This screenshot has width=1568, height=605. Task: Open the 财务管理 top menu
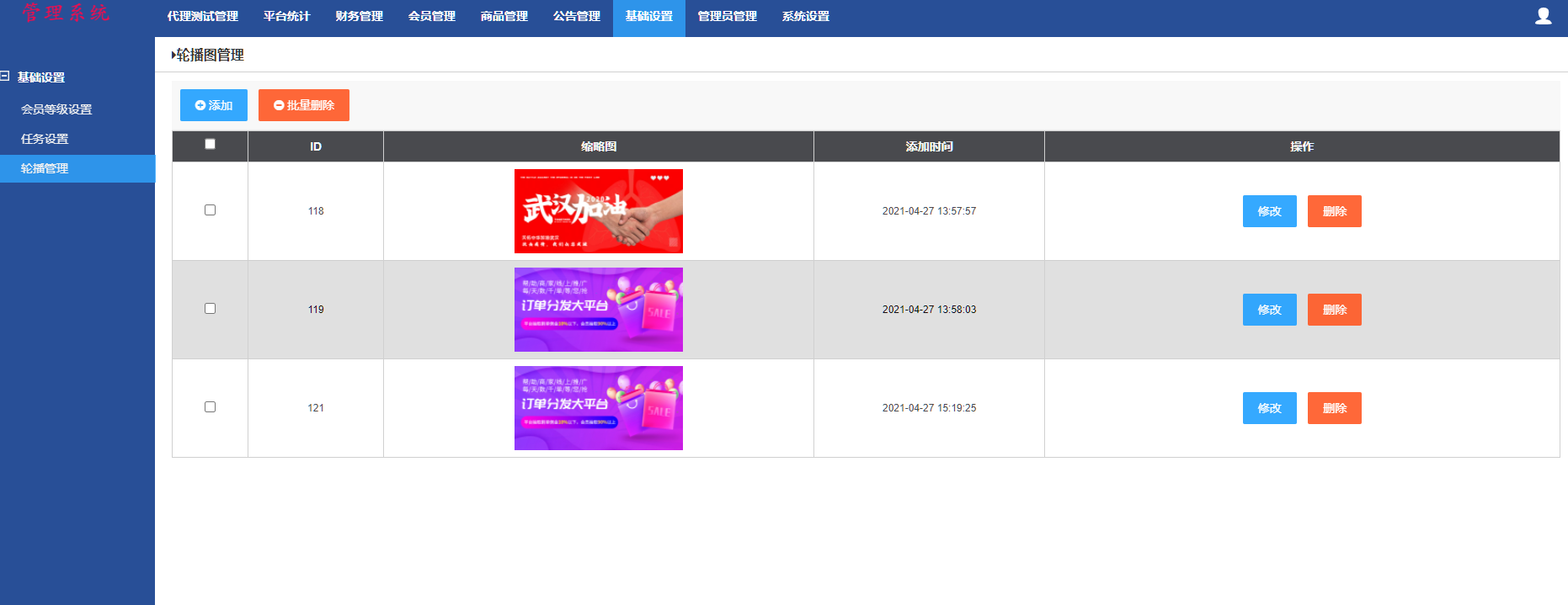click(359, 17)
